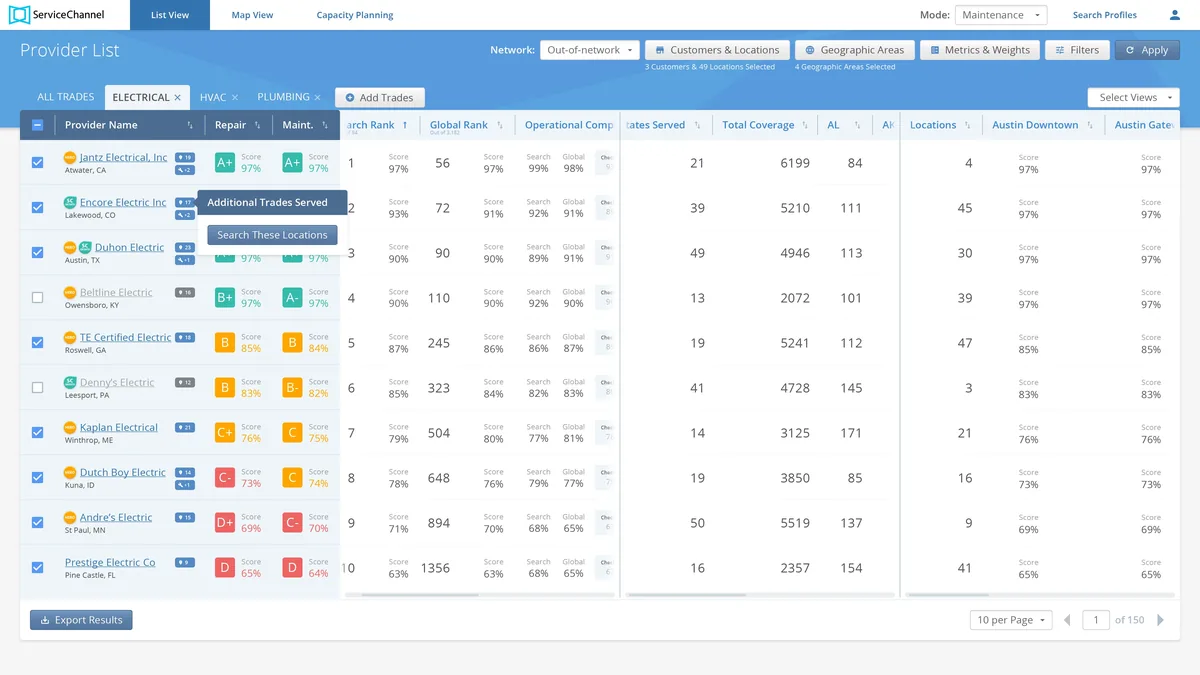Click the location count badge for Dutch Boy Electric
1200x675 pixels.
(x=185, y=473)
